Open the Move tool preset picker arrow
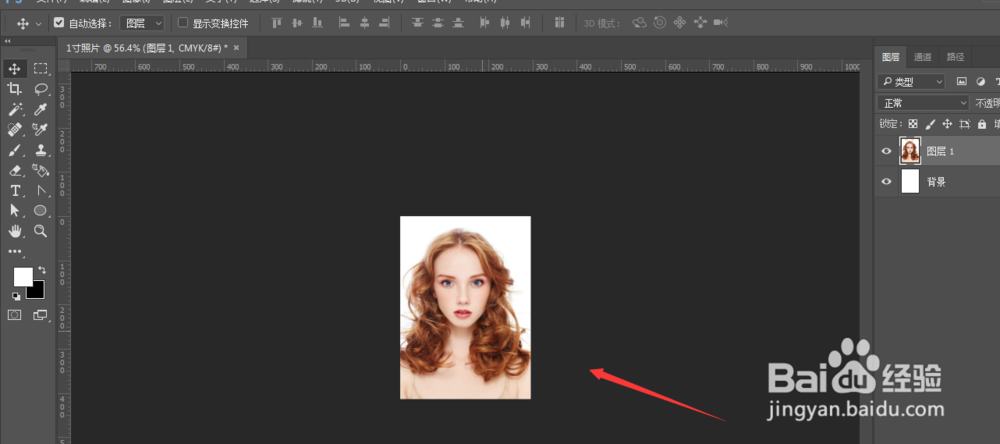The width and height of the screenshot is (1000, 444). pos(39,24)
